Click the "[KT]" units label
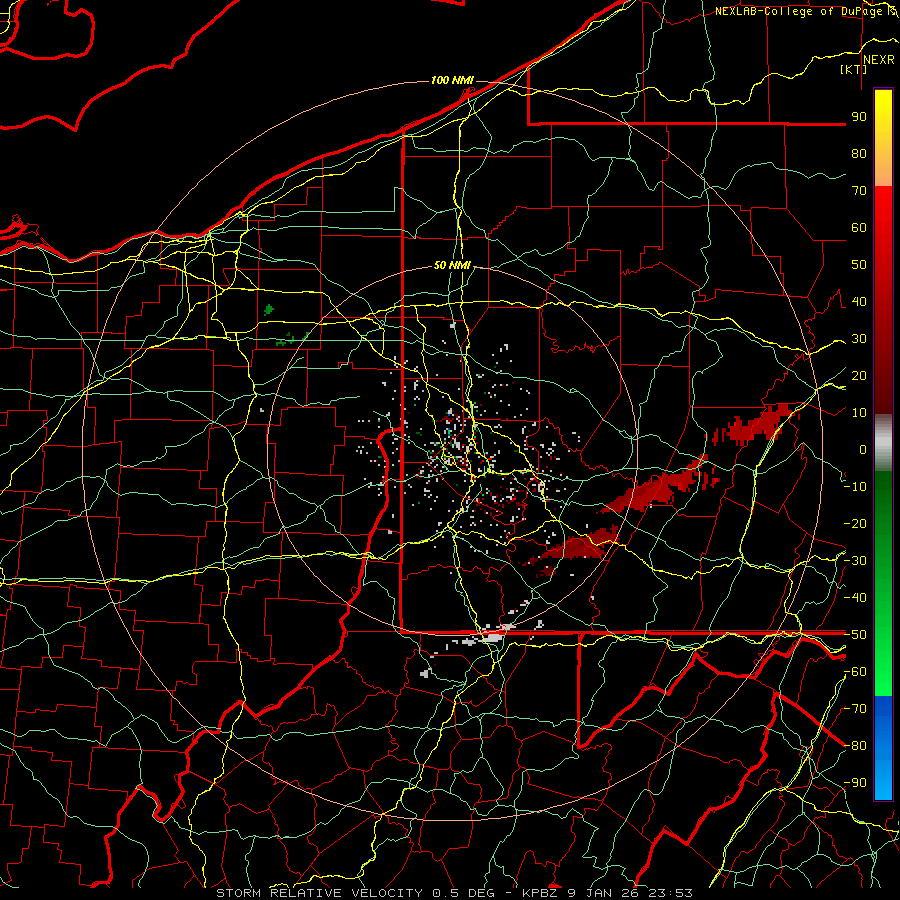Screen dimensions: 900x900 [854, 69]
